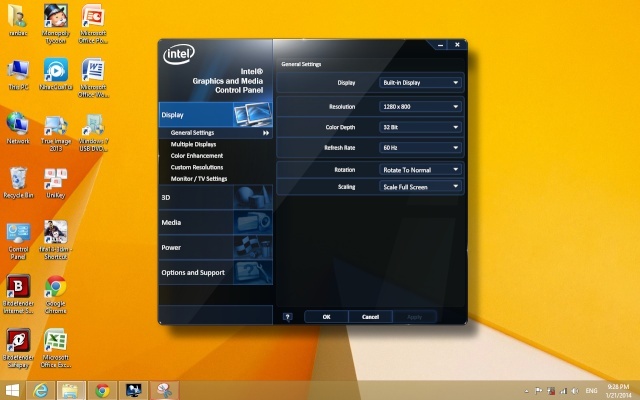Open the Color Enhancement submenu item
This screenshot has width=640, height=400.
(x=197, y=156)
